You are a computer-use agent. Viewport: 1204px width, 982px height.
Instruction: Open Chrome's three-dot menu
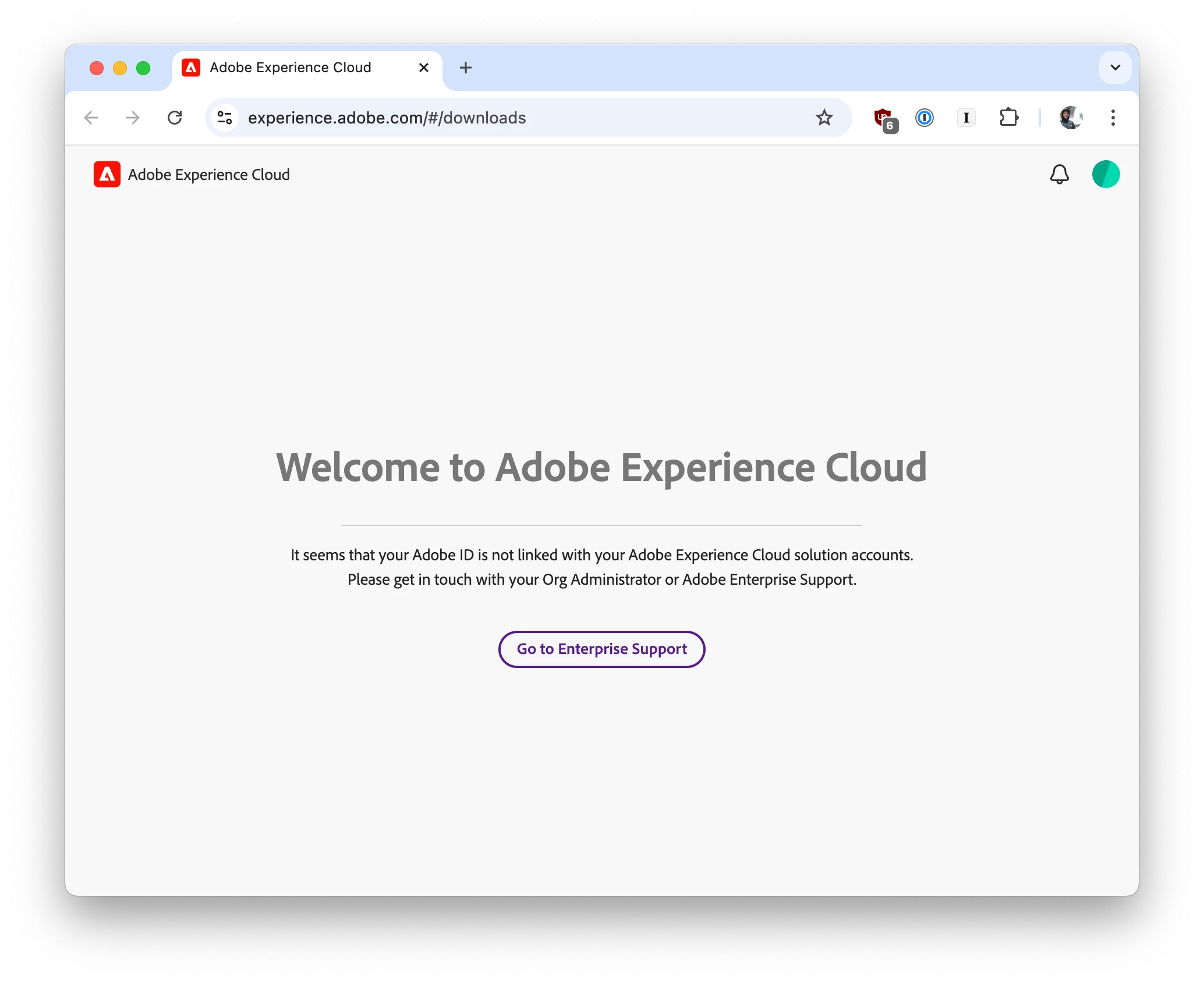1113,118
